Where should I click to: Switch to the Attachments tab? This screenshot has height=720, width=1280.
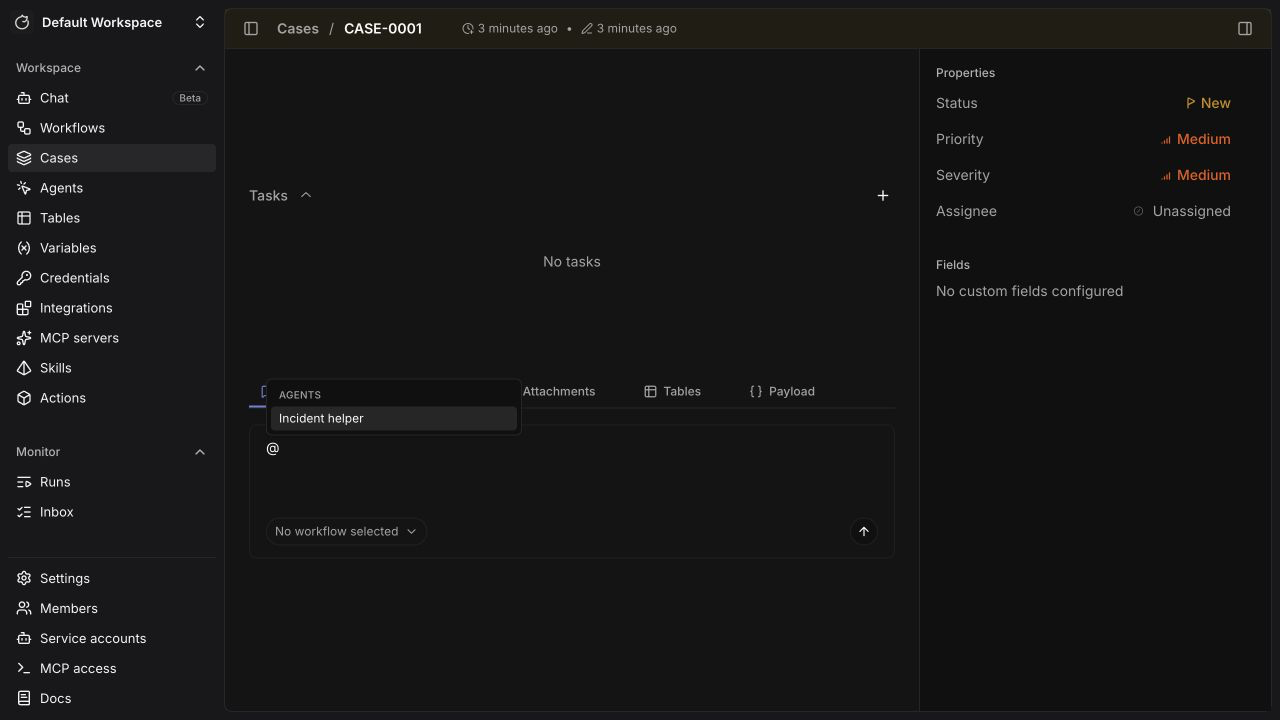click(x=558, y=391)
